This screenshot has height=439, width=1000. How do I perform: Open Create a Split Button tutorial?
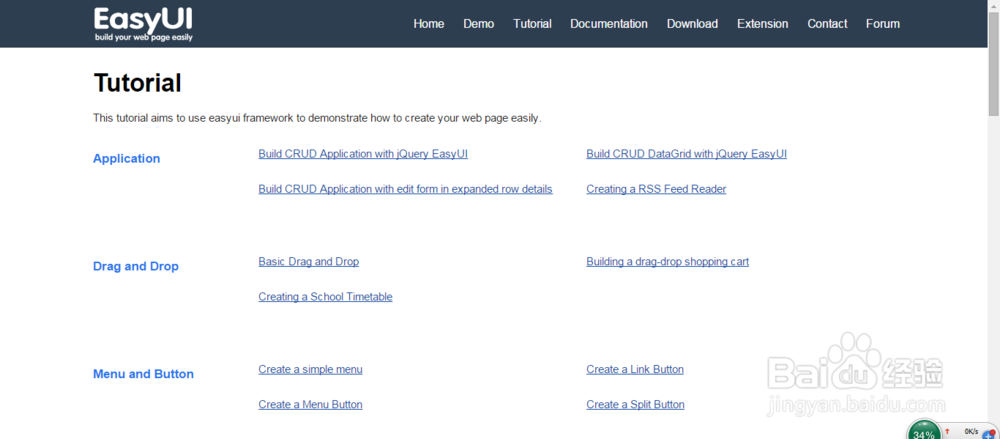point(635,405)
